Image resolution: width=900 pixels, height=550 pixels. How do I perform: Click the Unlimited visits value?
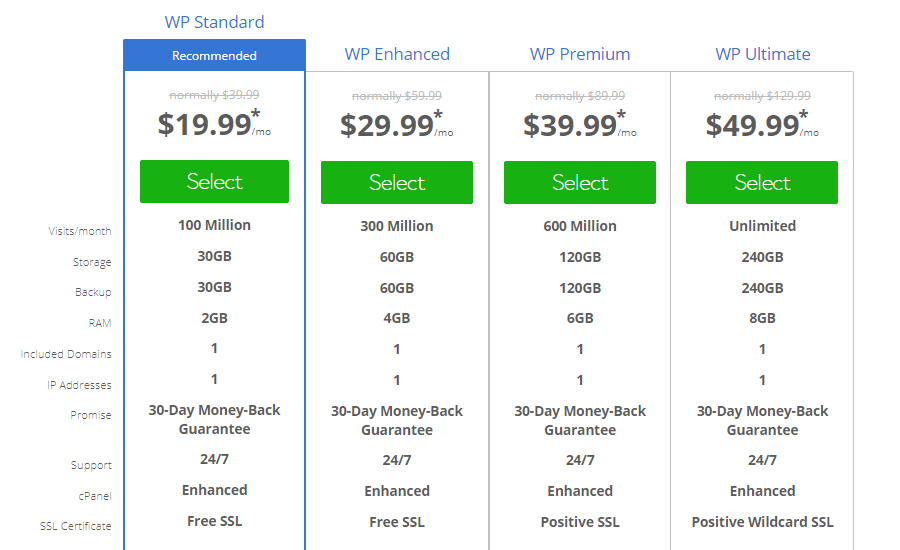pyautogui.click(x=762, y=226)
